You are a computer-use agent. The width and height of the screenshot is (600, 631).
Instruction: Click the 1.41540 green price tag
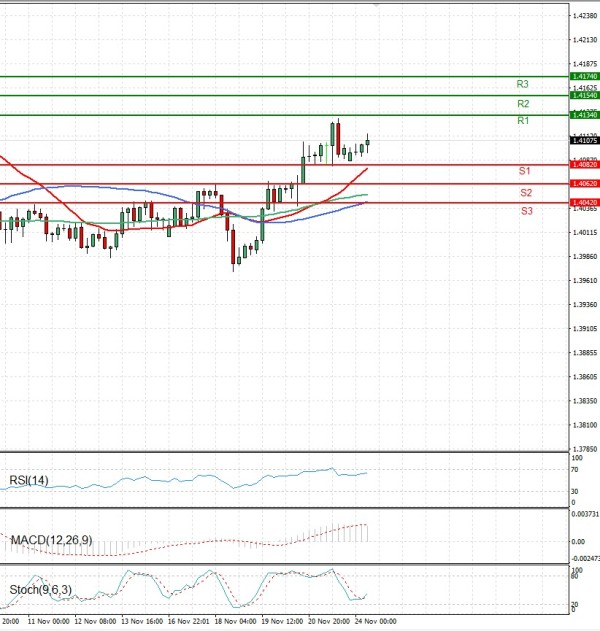[x=584, y=95]
